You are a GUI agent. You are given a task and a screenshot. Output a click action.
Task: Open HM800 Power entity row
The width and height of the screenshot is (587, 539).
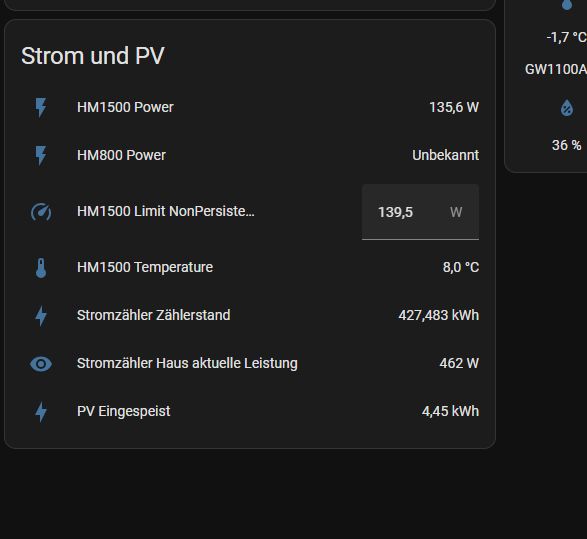(250, 155)
